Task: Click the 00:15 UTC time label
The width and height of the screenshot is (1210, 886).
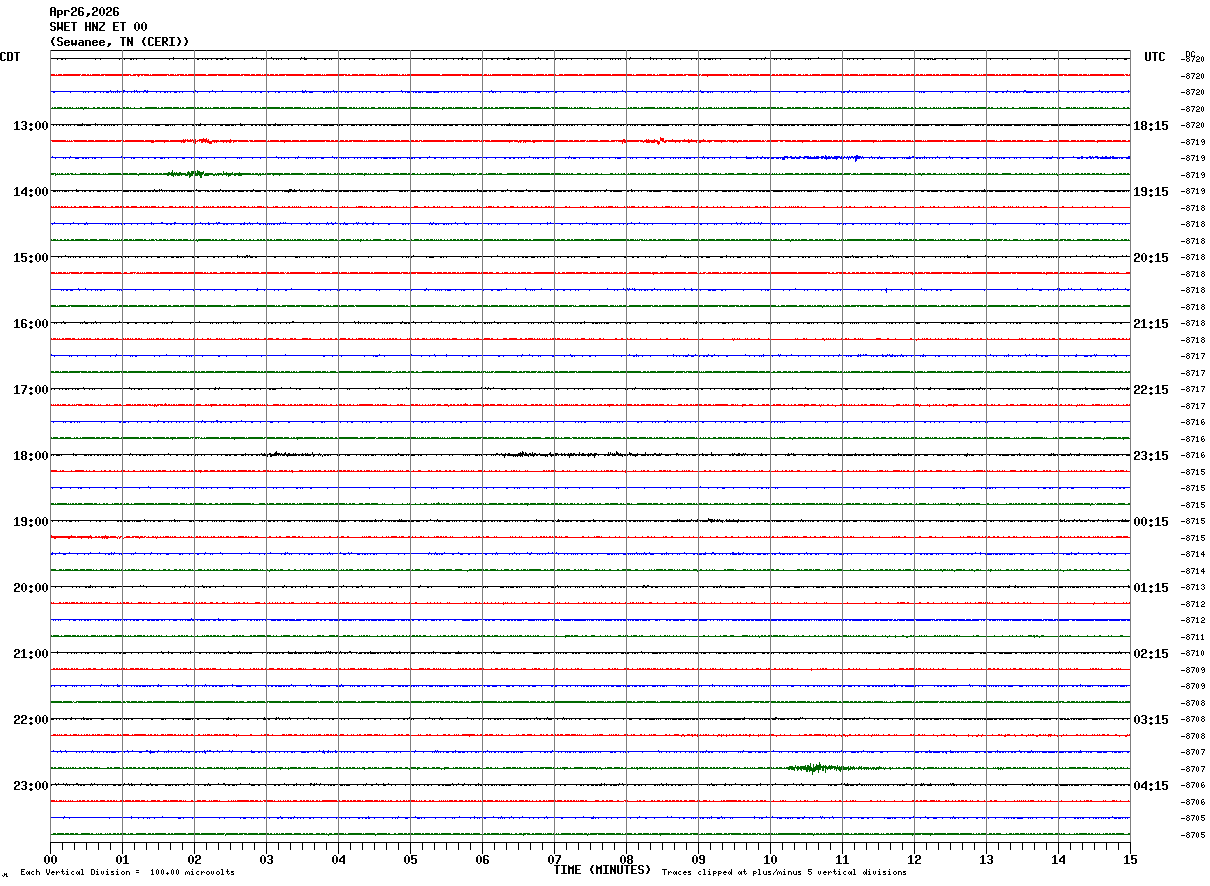Action: coord(1150,522)
